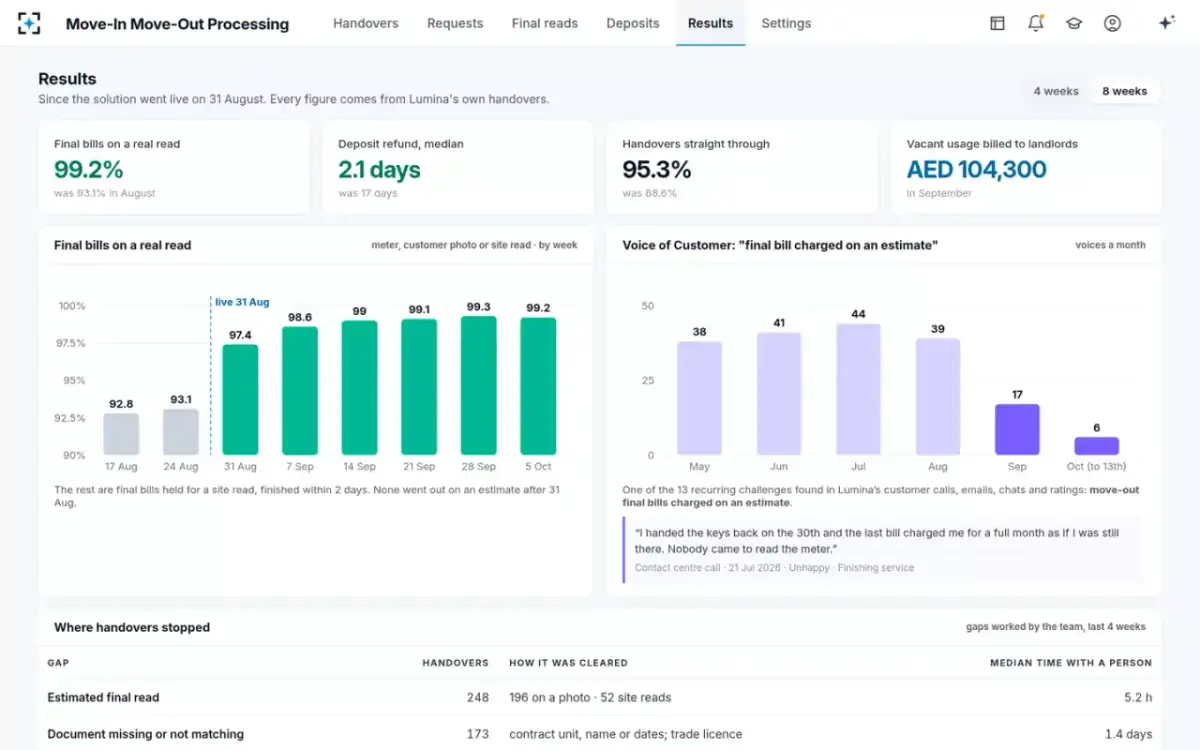Select the 28 Sep bar showing 99.3
This screenshot has height=750, width=1200.
pyautogui.click(x=479, y=385)
